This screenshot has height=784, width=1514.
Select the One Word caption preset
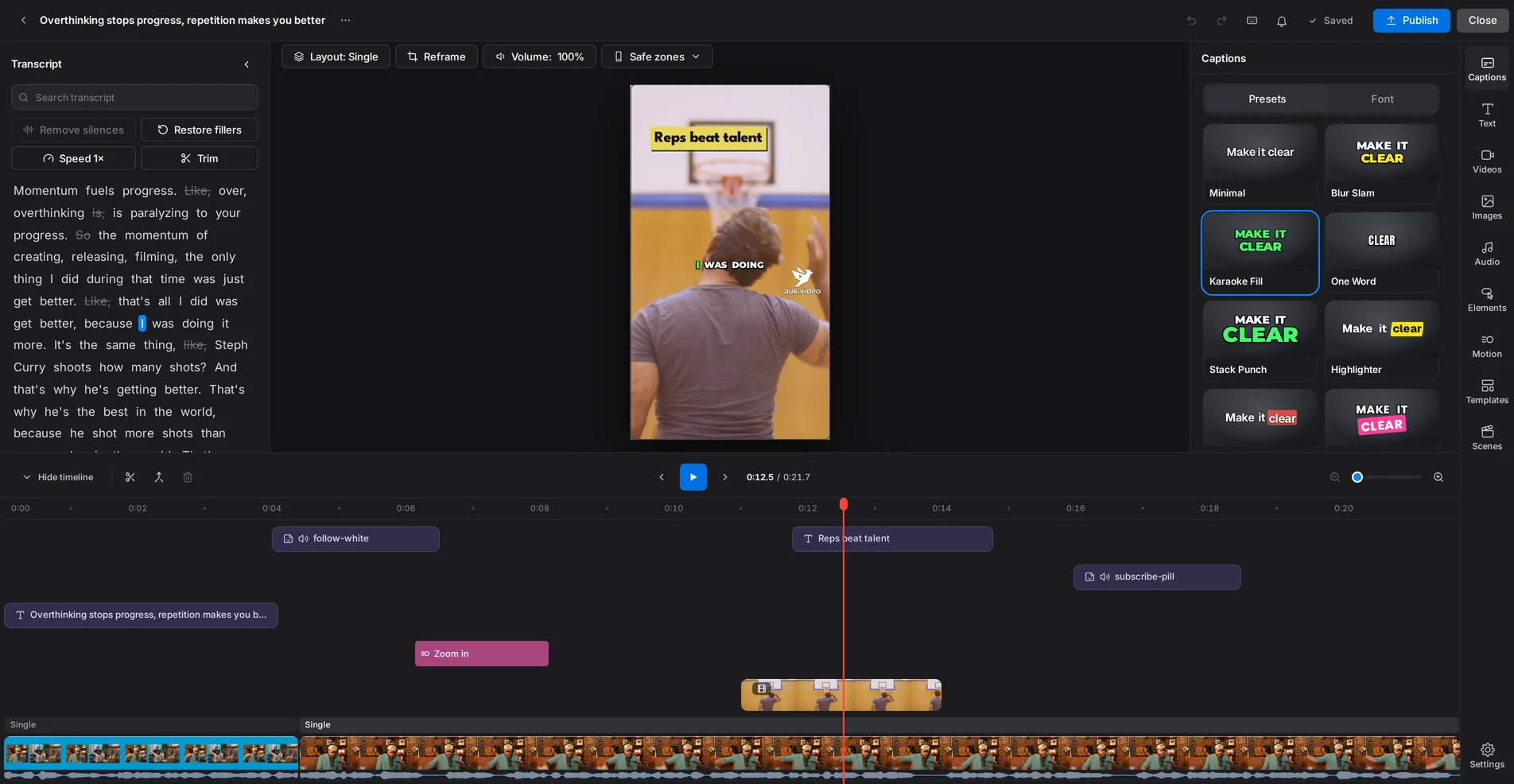click(x=1381, y=252)
